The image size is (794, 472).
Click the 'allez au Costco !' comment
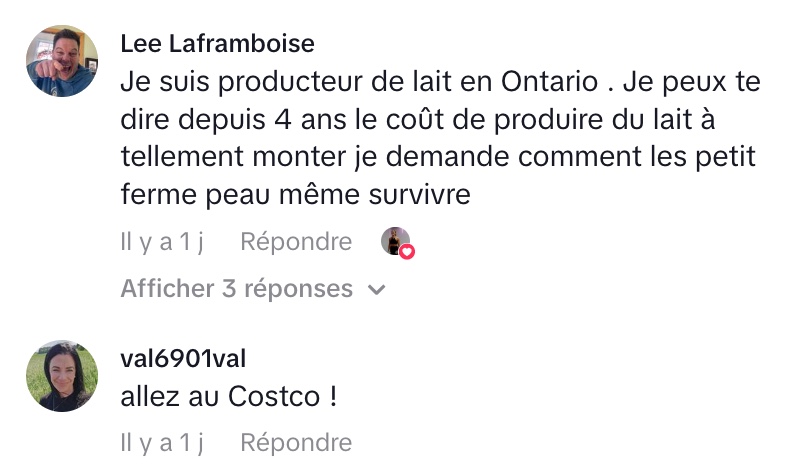pos(229,397)
